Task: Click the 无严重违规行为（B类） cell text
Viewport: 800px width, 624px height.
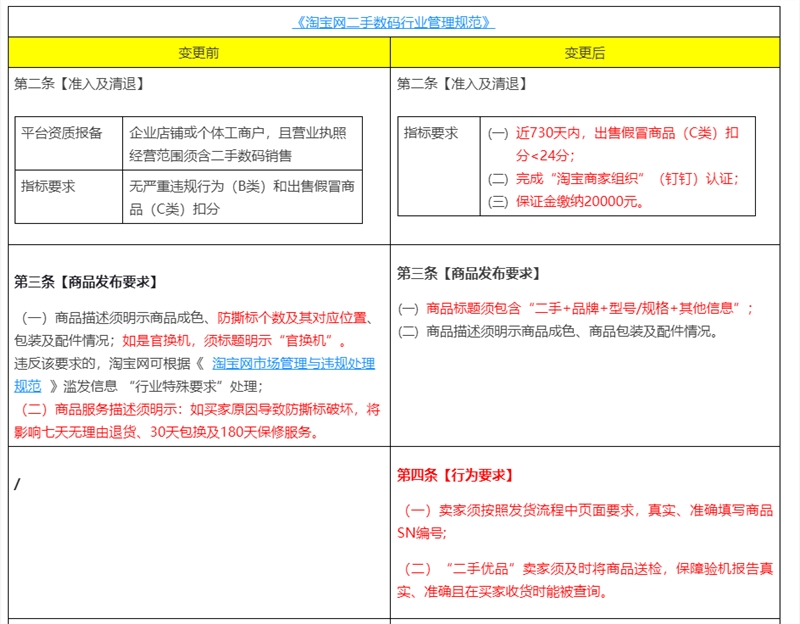Action: point(242,197)
